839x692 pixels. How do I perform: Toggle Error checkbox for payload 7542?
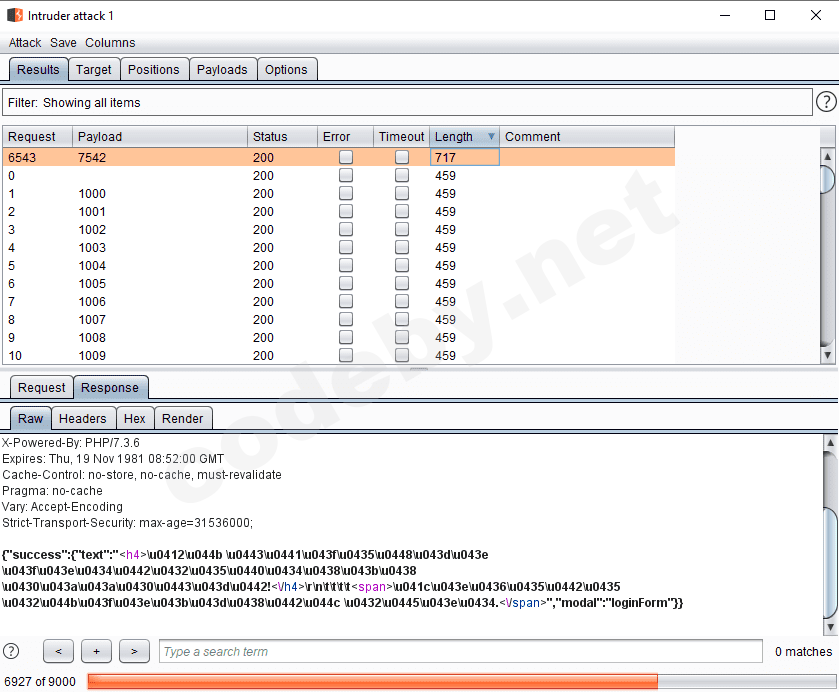(x=346, y=157)
